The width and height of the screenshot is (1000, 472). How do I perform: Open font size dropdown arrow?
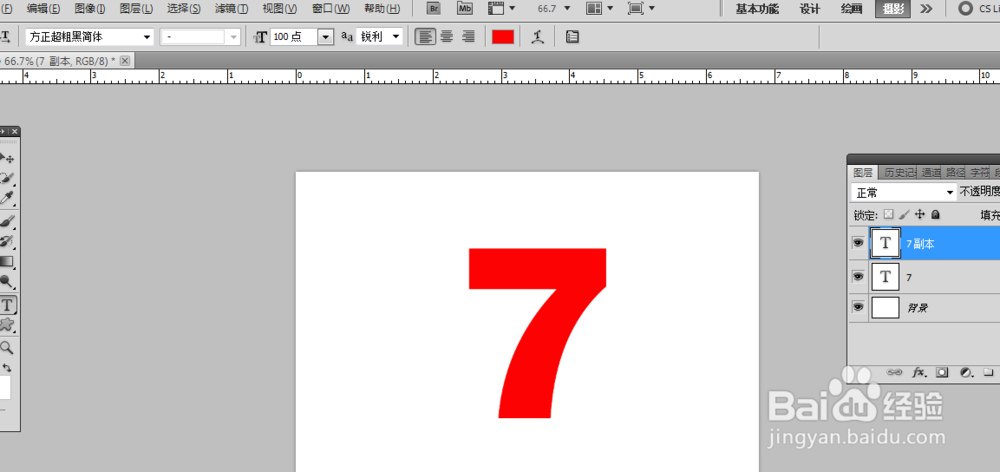click(326, 37)
